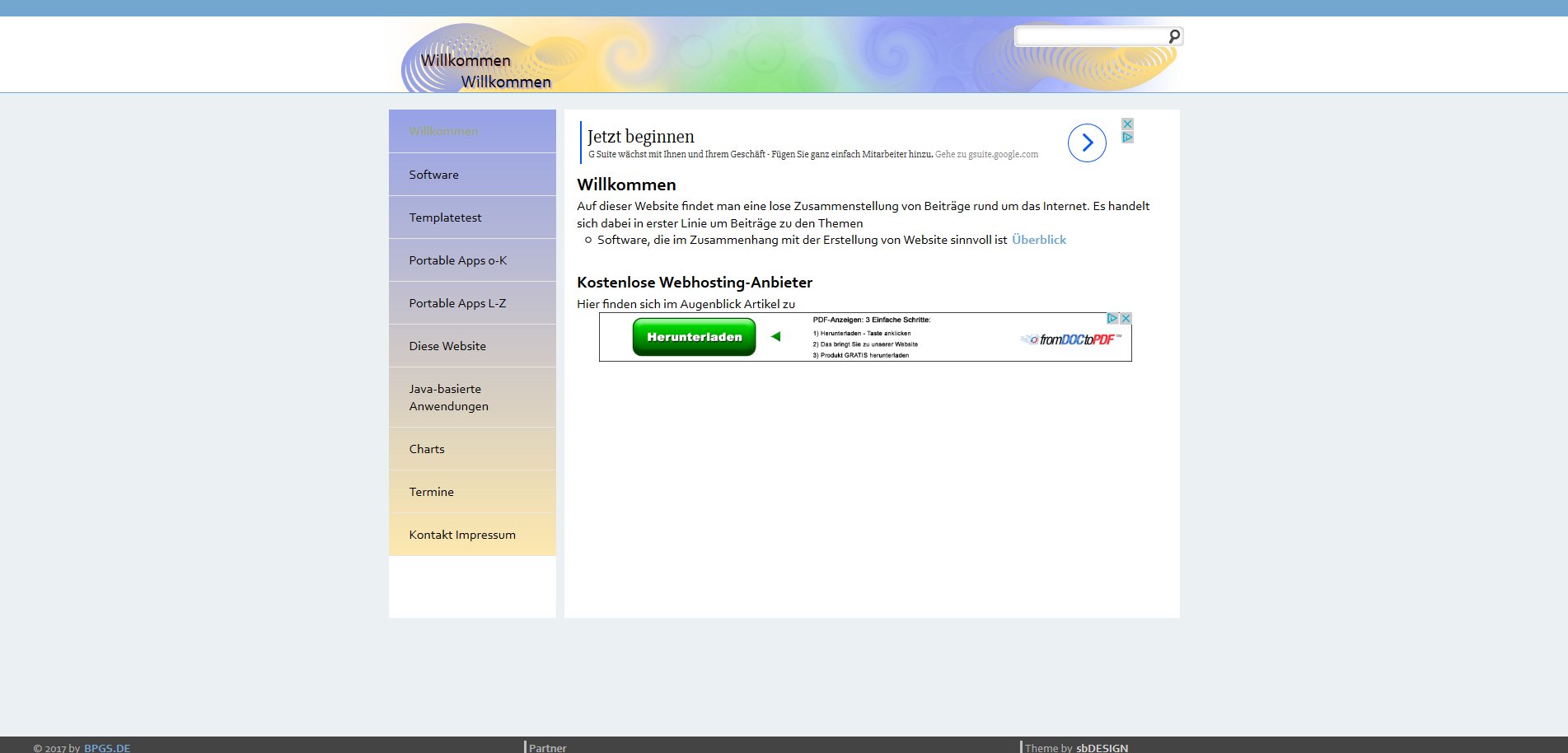Viewport: 1568px width, 753px height.
Task: Click the magnifier search icon
Action: (x=1173, y=36)
